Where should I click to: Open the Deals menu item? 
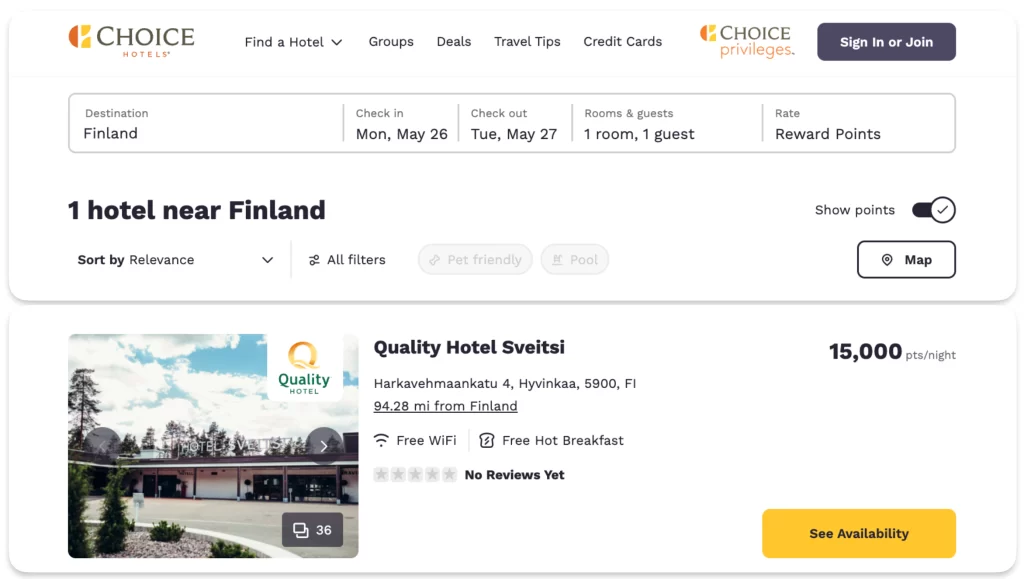[454, 41]
